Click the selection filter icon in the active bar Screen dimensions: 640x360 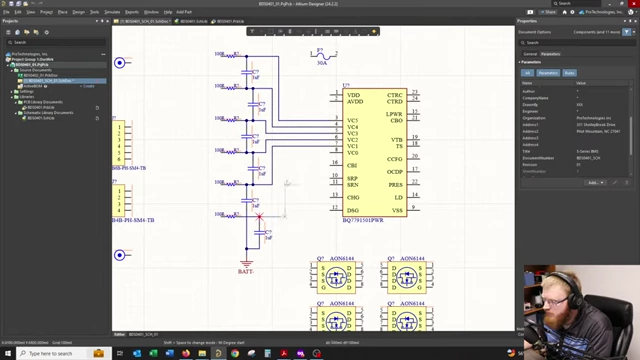(252, 31)
